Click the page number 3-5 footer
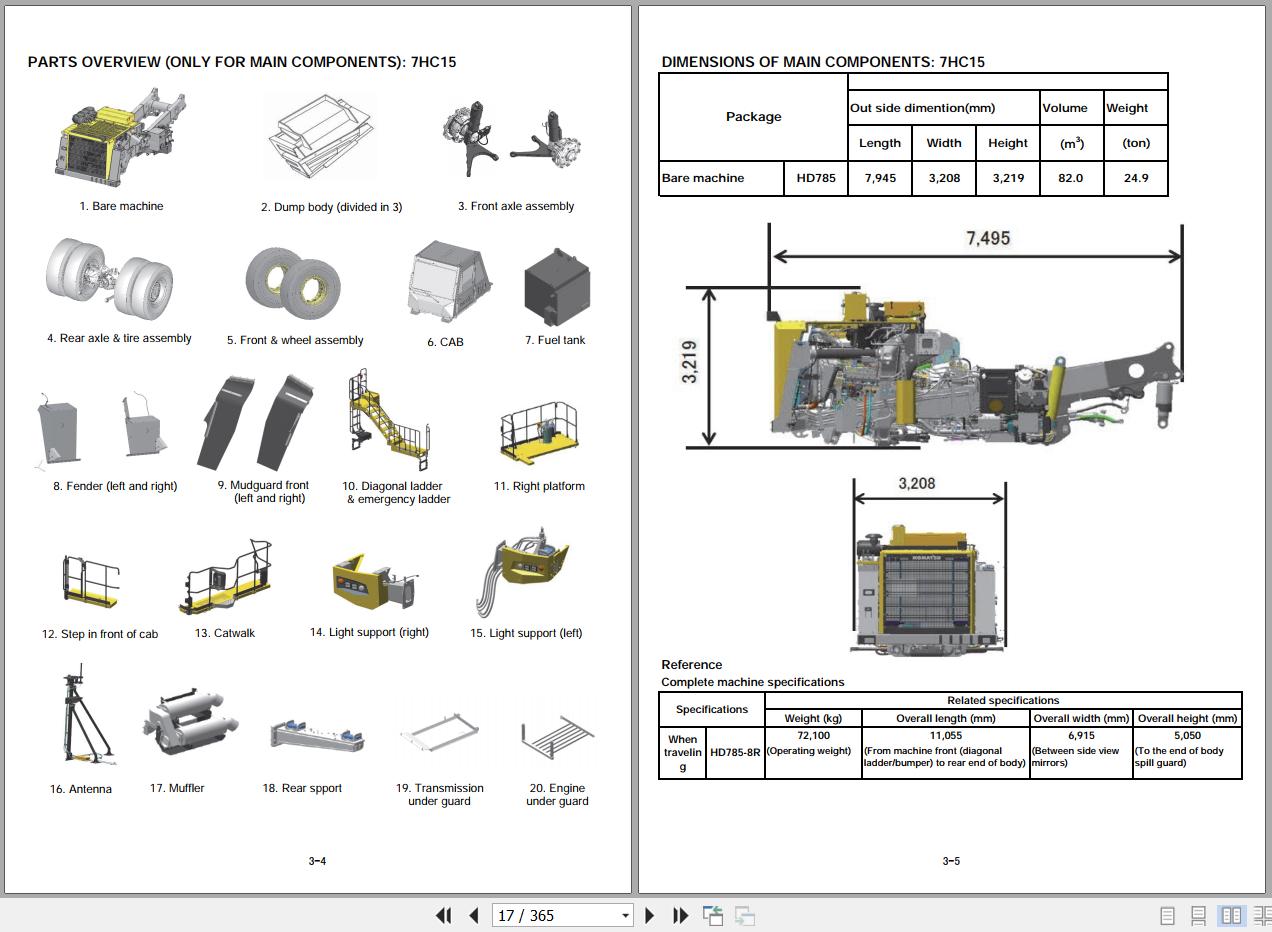The height and width of the screenshot is (932, 1272). (951, 861)
